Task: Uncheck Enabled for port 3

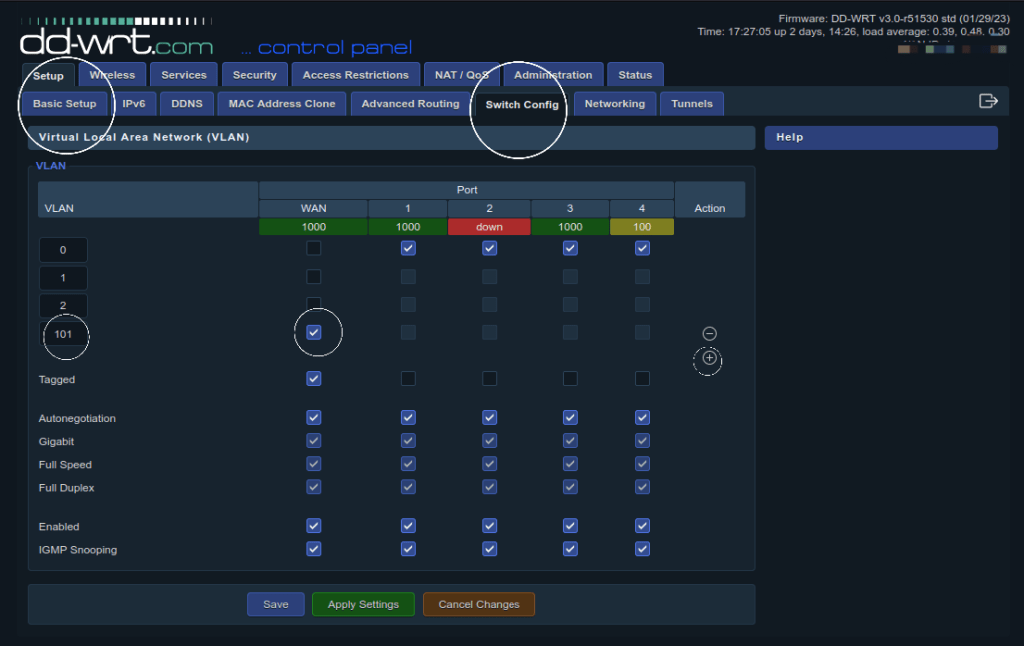Action: pos(570,526)
